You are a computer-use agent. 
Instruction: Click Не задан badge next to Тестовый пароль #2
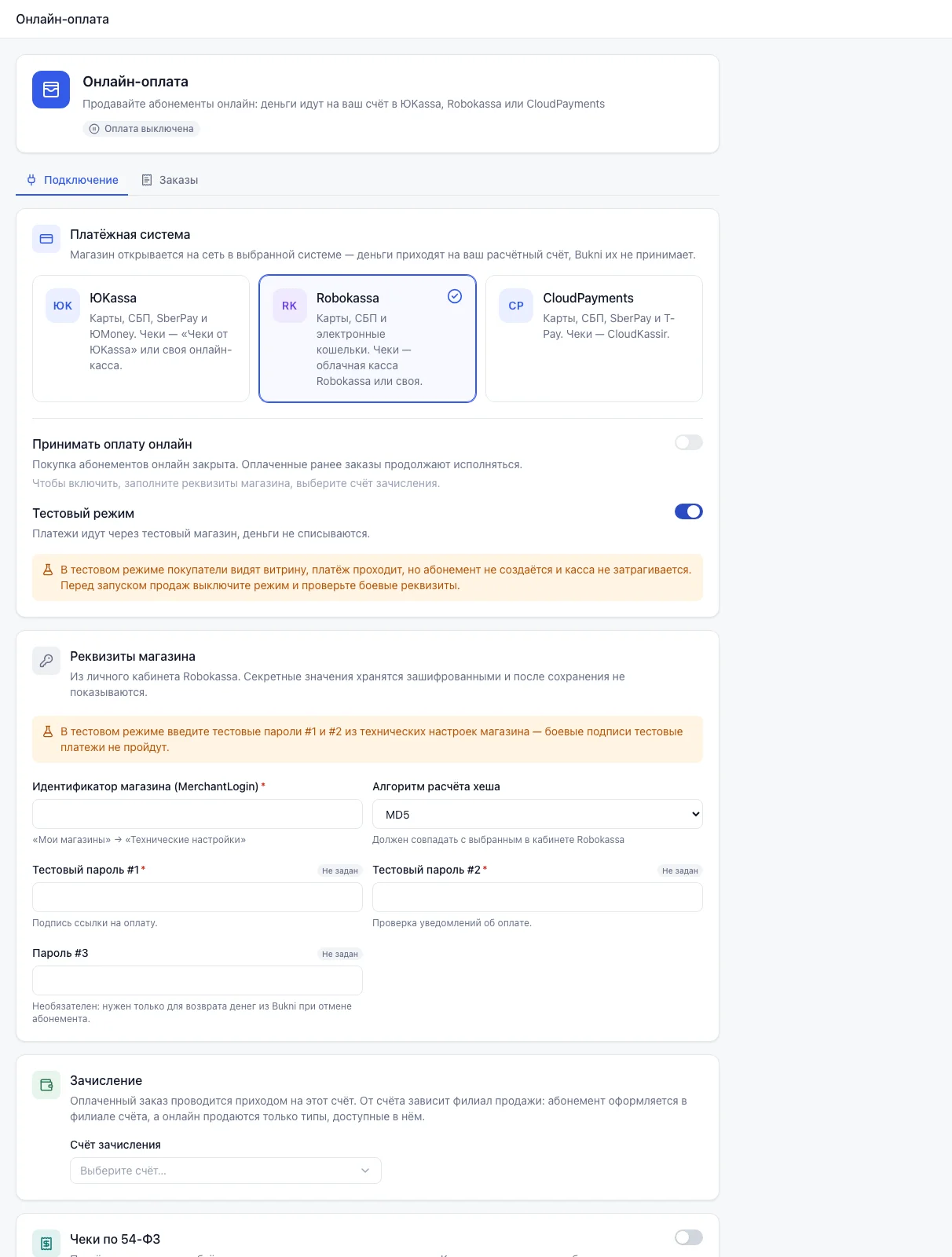tap(680, 870)
